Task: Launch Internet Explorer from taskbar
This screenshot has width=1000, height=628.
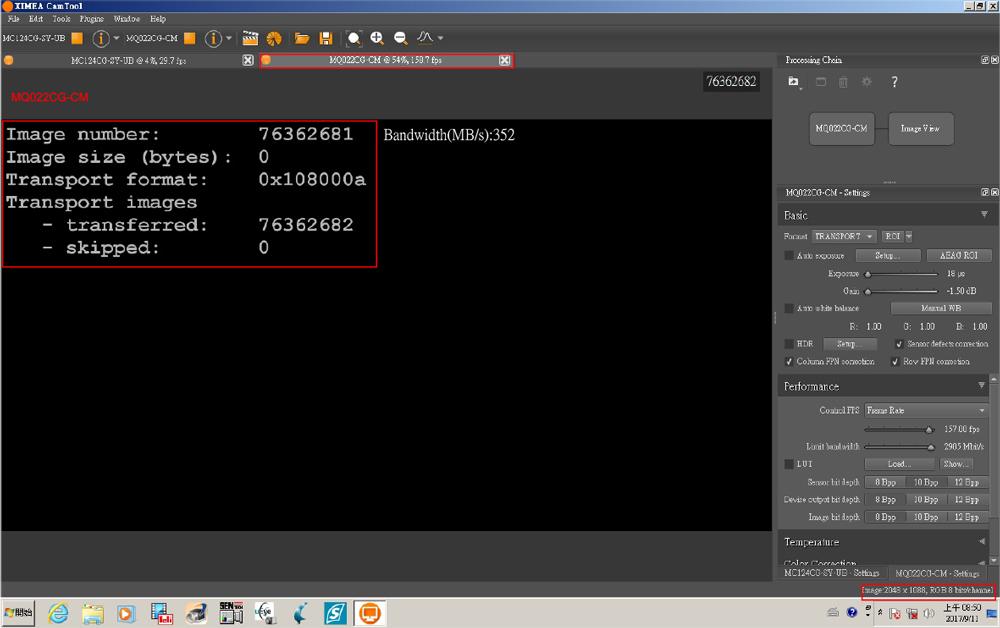Action: [59, 613]
